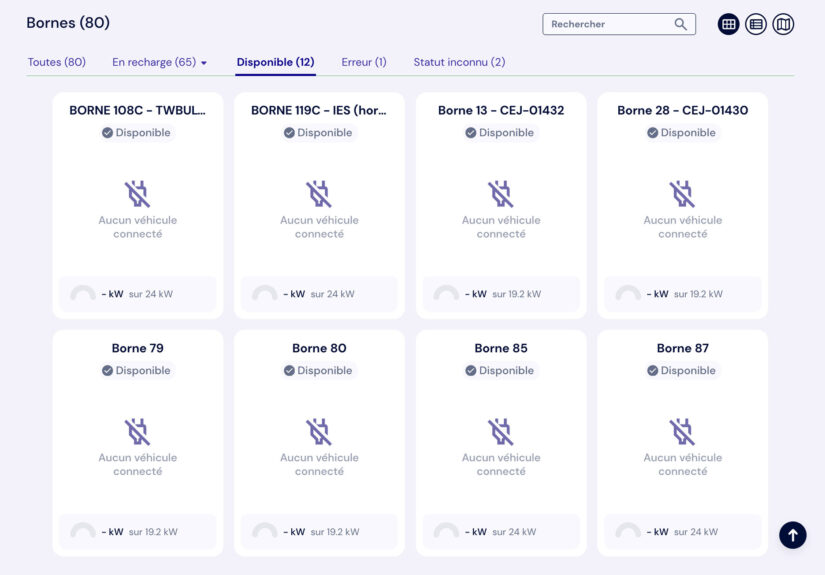Open the Borne 13 - CEJ-01432 card title
The height and width of the screenshot is (575, 825).
pos(501,110)
